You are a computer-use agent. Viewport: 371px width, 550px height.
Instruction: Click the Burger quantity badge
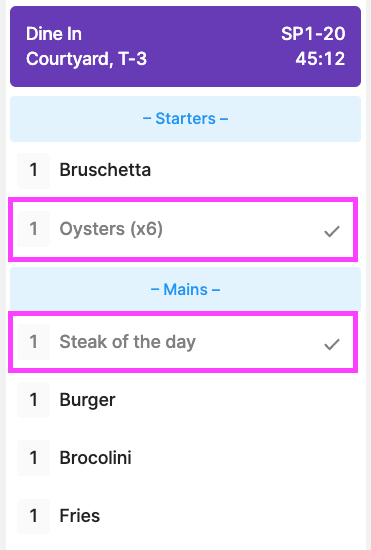coord(34,400)
